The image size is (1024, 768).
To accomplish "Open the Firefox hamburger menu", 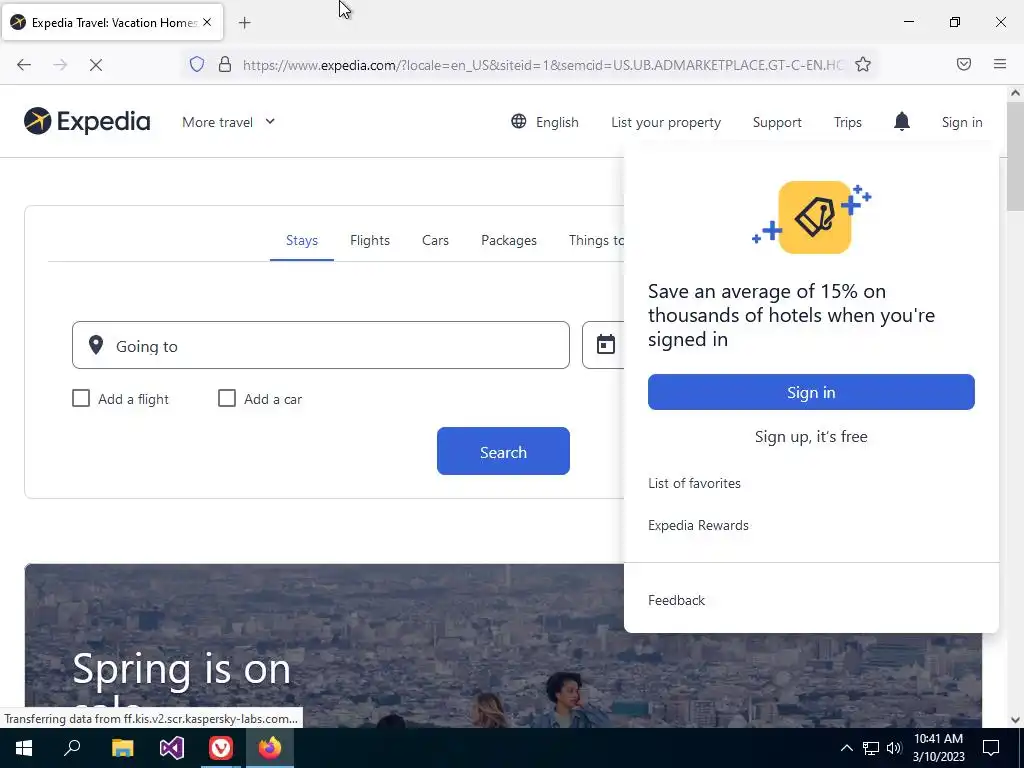I will [x=1000, y=64].
